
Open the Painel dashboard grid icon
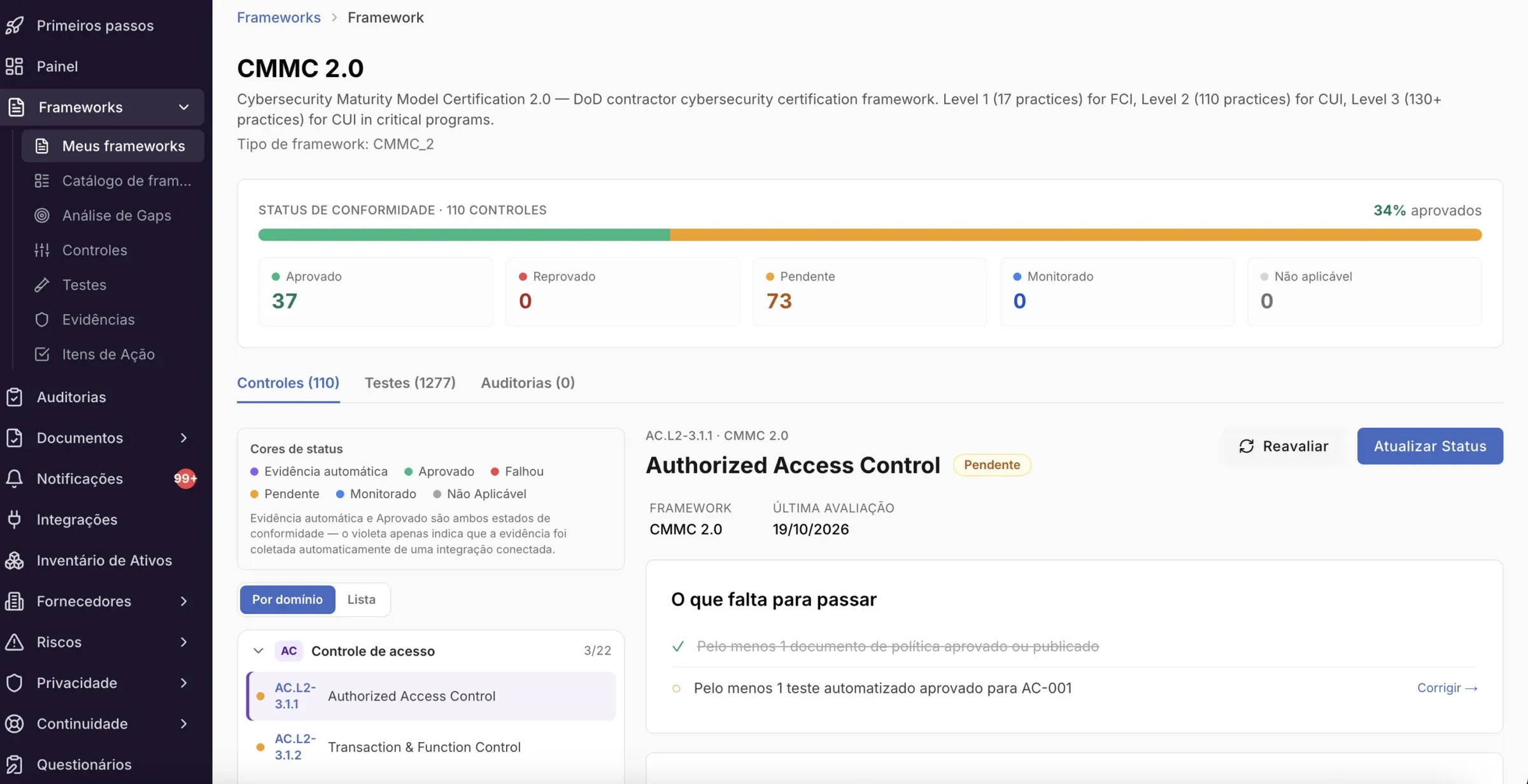click(15, 66)
